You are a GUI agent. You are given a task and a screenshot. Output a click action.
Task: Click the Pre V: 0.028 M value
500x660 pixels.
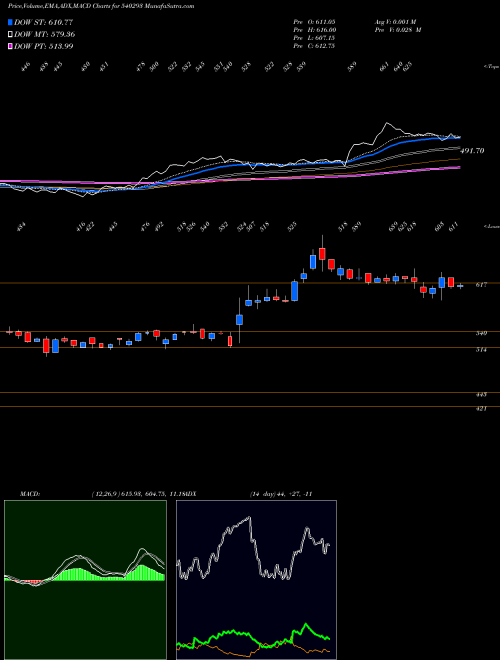point(398,30)
